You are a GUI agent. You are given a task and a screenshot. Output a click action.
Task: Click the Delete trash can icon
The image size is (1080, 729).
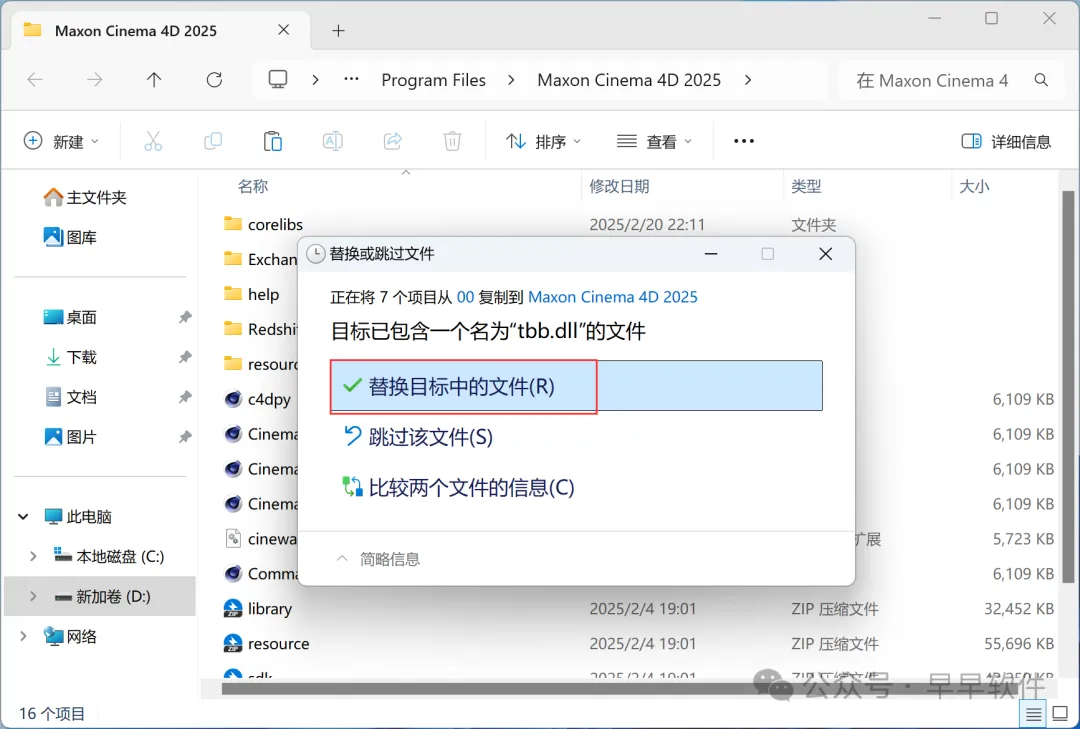click(452, 141)
